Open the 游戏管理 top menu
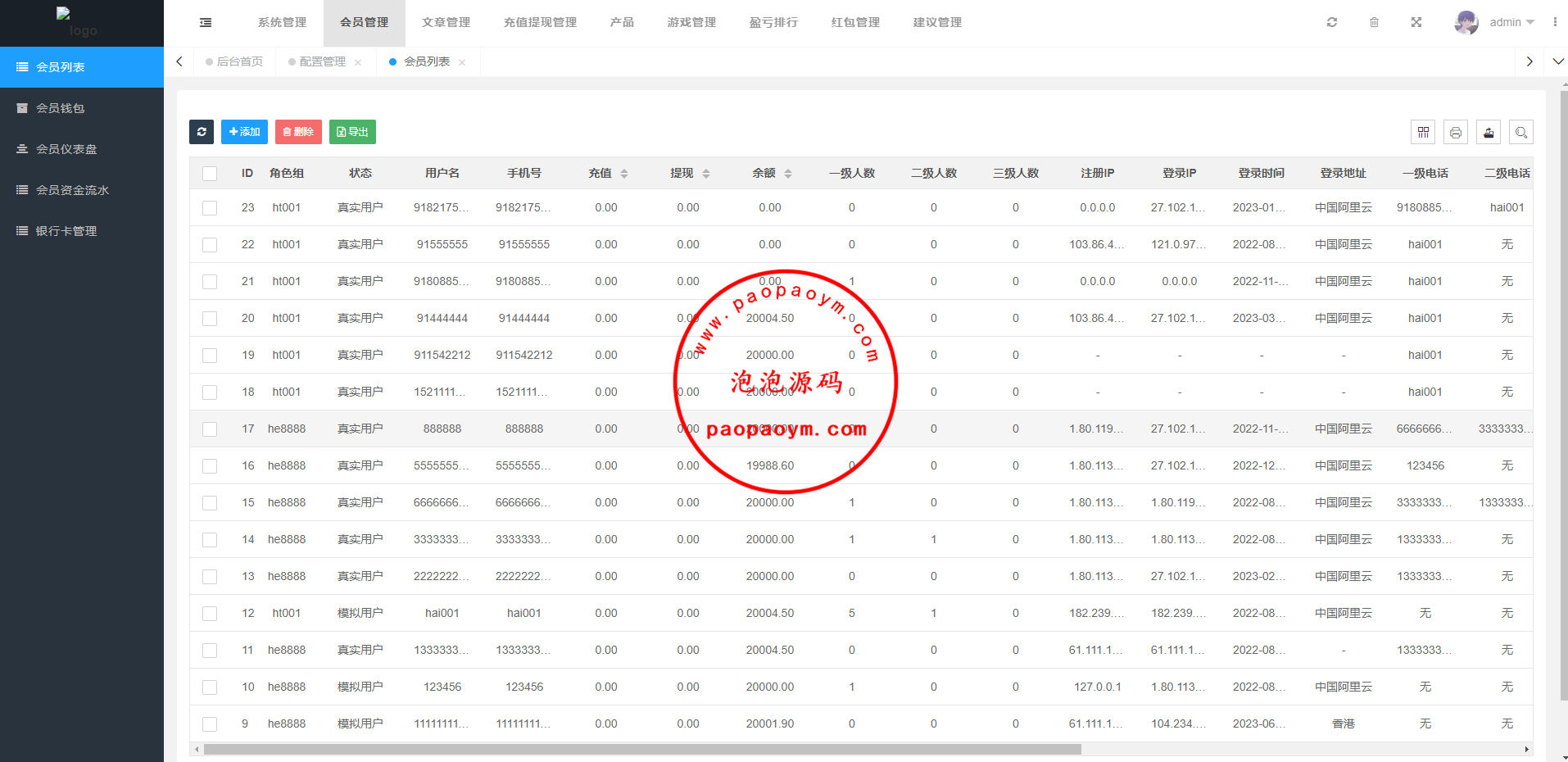The image size is (1568, 762). [x=691, y=23]
